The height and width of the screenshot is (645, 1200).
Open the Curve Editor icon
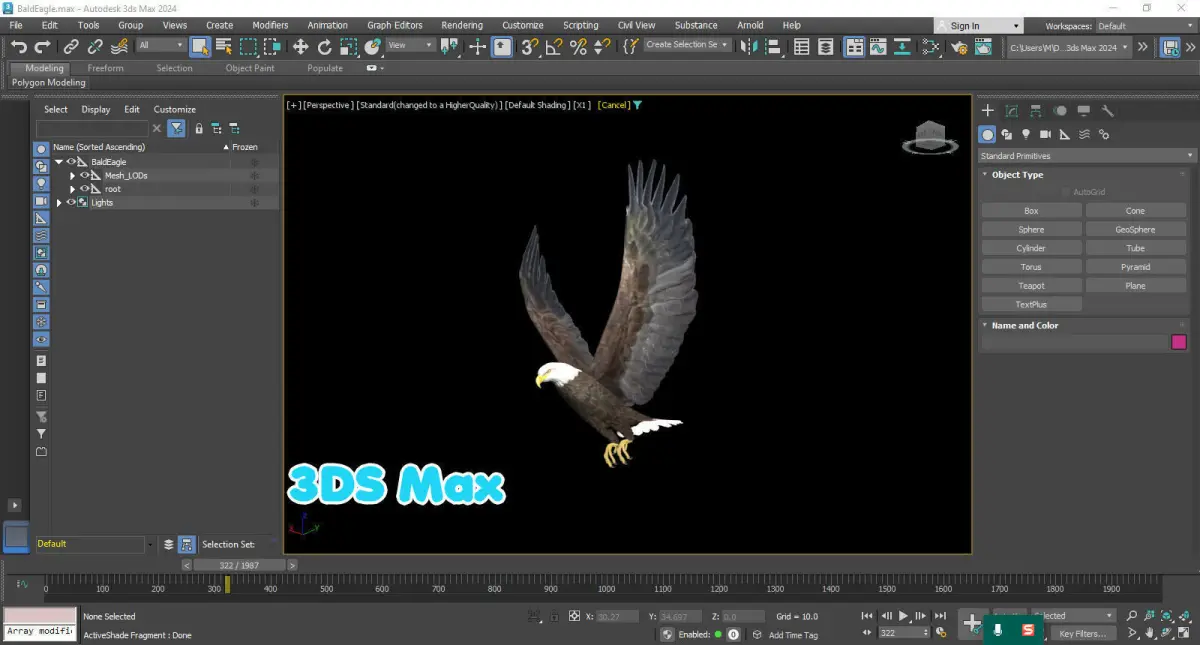coord(878,46)
